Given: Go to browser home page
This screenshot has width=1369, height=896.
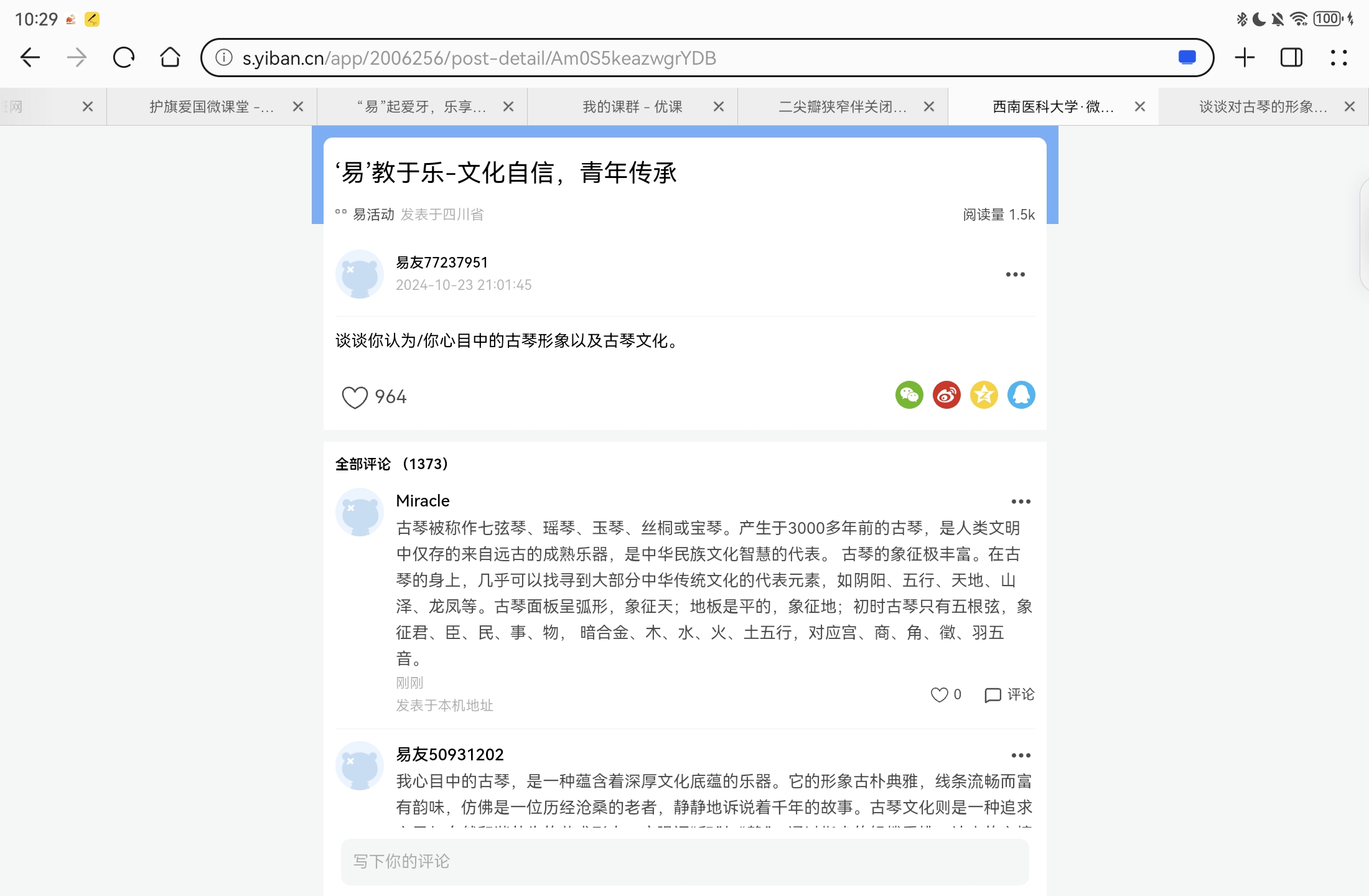Looking at the screenshot, I should tap(170, 58).
